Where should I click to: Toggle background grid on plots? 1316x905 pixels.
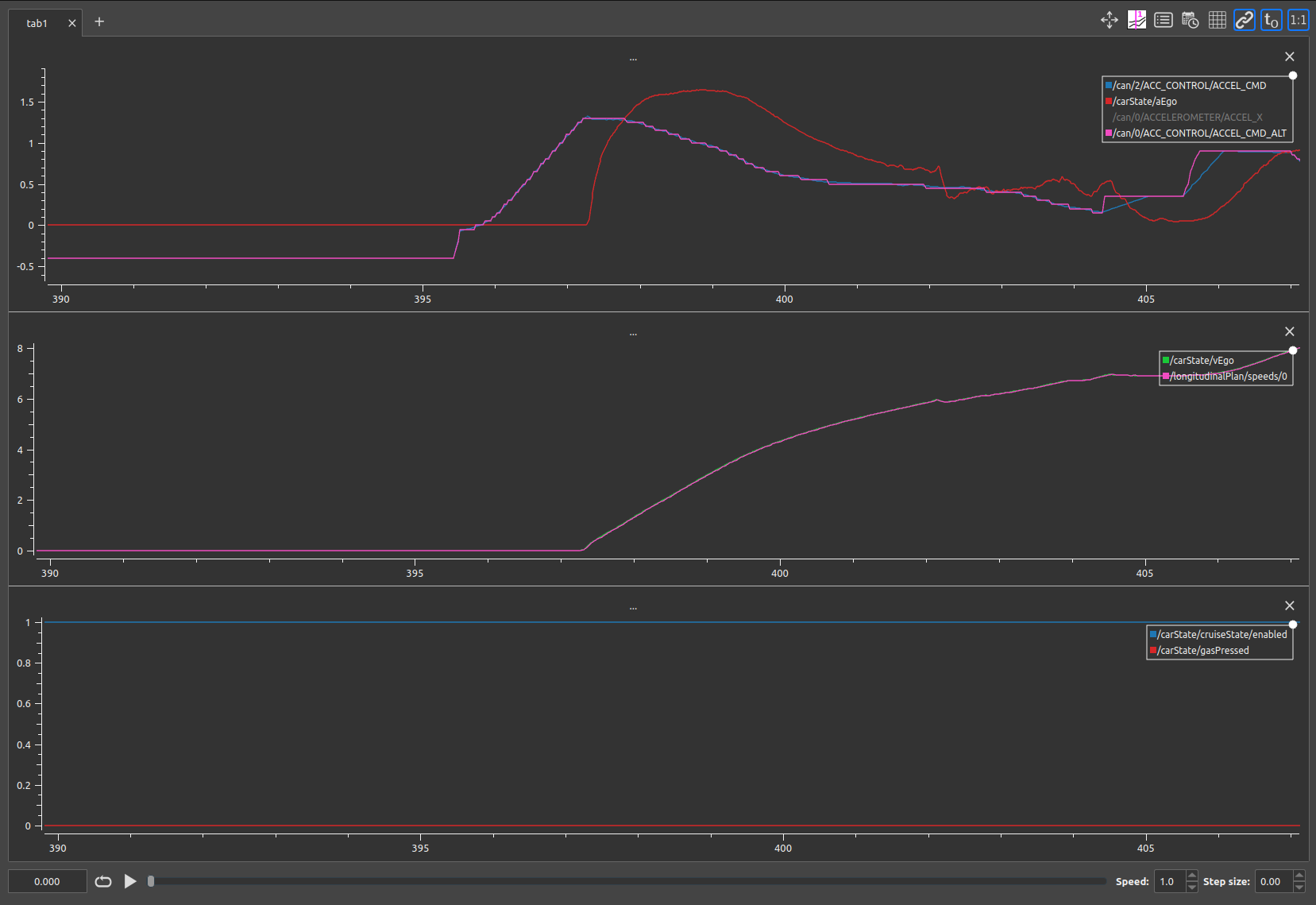1217,20
